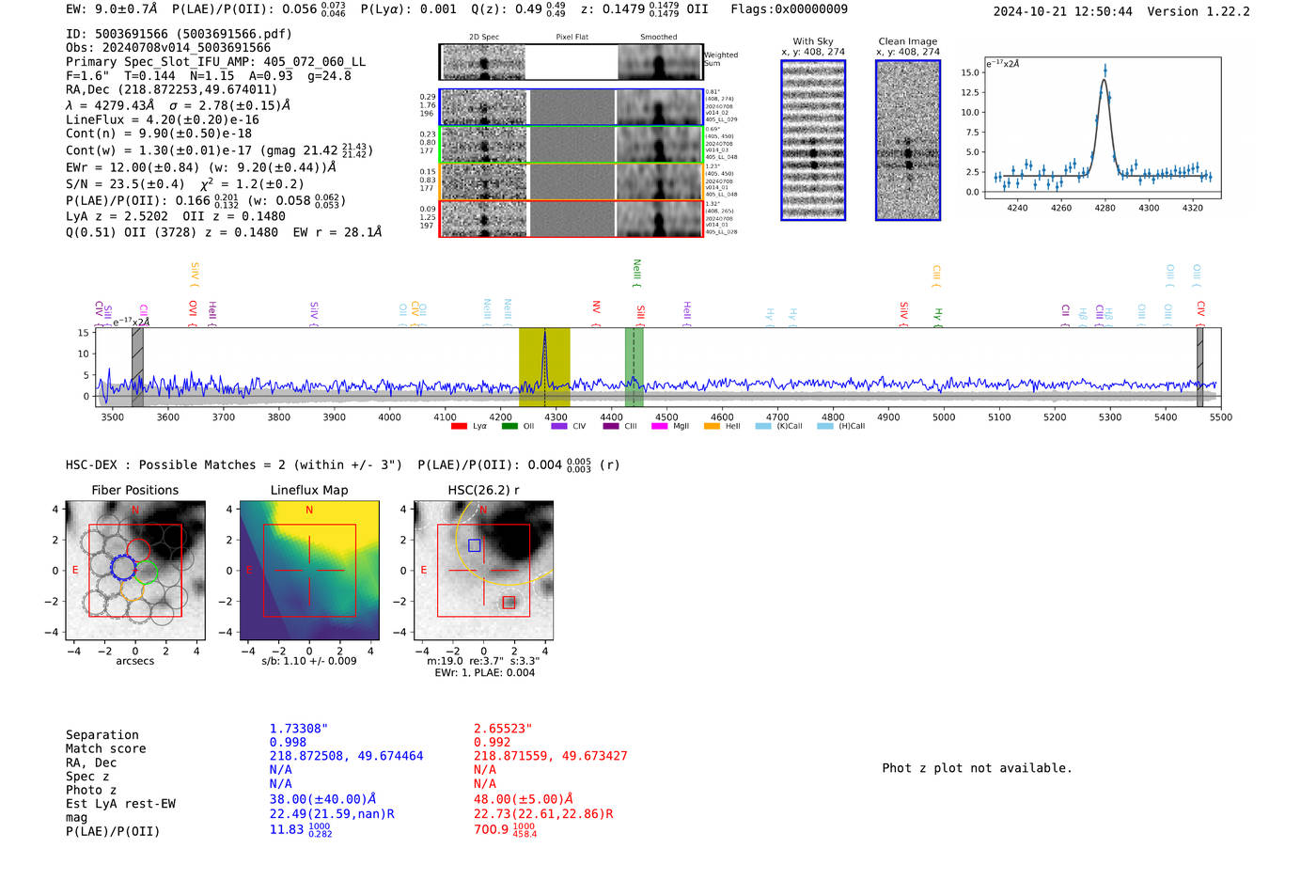Click the red OVI line label
This screenshot has width=1316, height=896.
[193, 314]
